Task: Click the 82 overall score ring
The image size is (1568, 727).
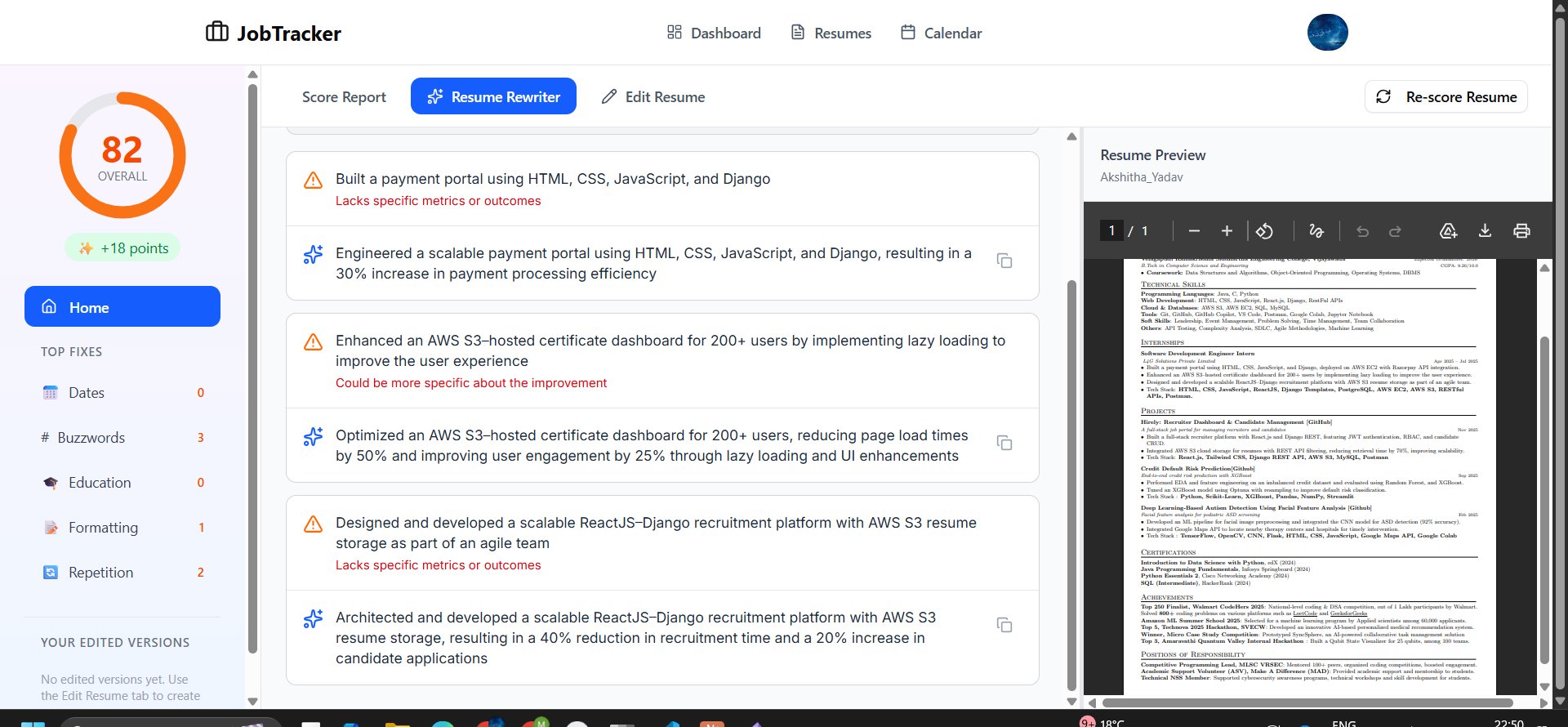Action: [x=122, y=155]
